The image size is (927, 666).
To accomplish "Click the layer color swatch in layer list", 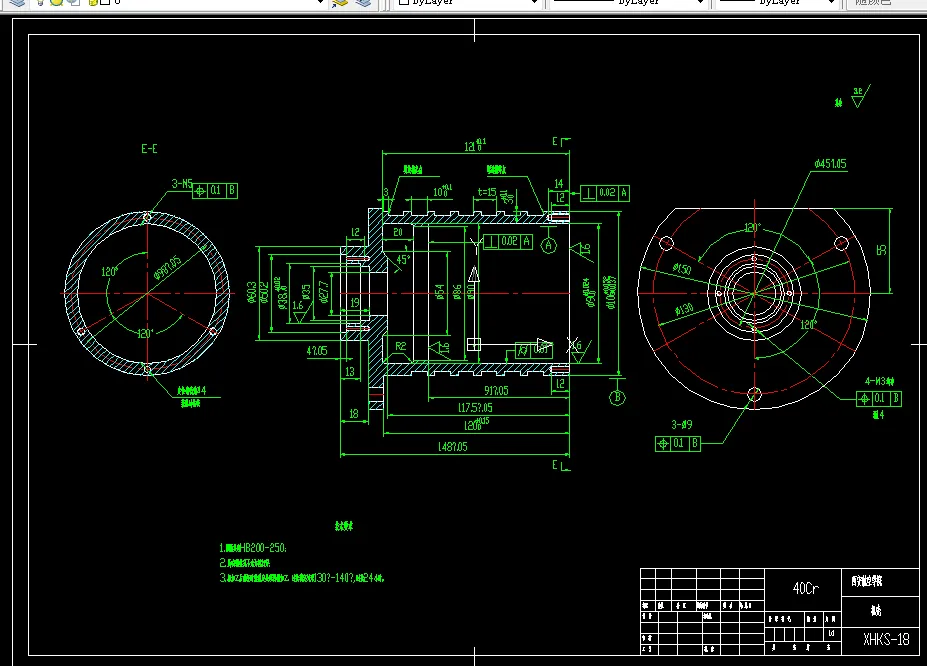I will coord(95,3).
